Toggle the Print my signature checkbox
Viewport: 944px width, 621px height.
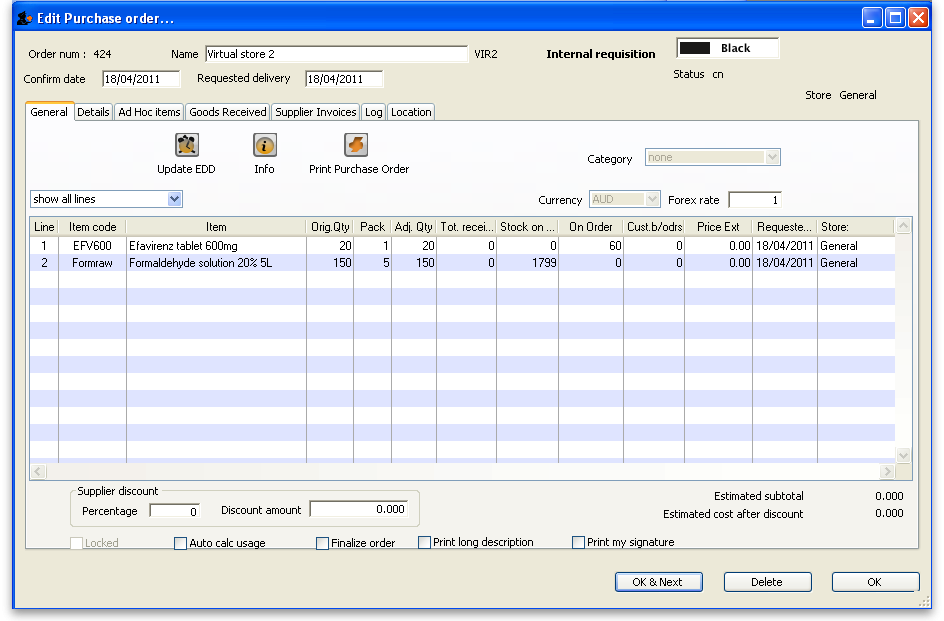pos(579,543)
